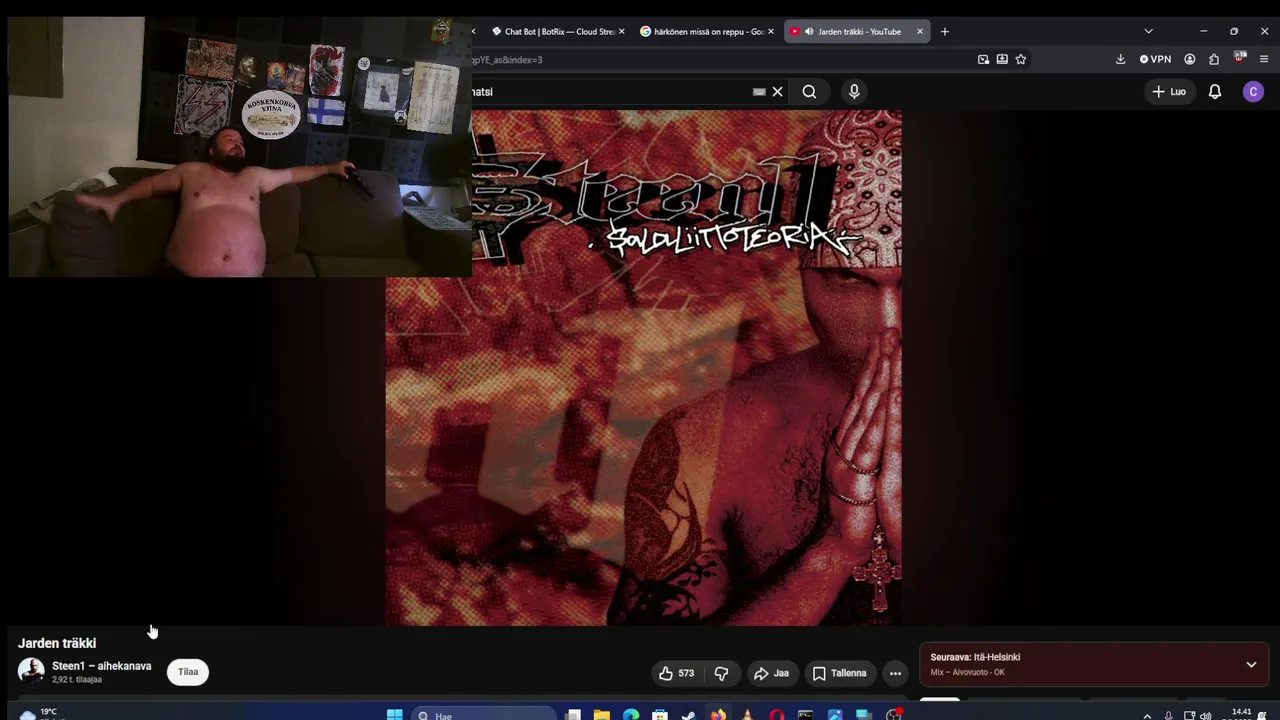The image size is (1280, 720).
Task: Switch to the härkönen missä on reppu tab
Action: tap(707, 32)
